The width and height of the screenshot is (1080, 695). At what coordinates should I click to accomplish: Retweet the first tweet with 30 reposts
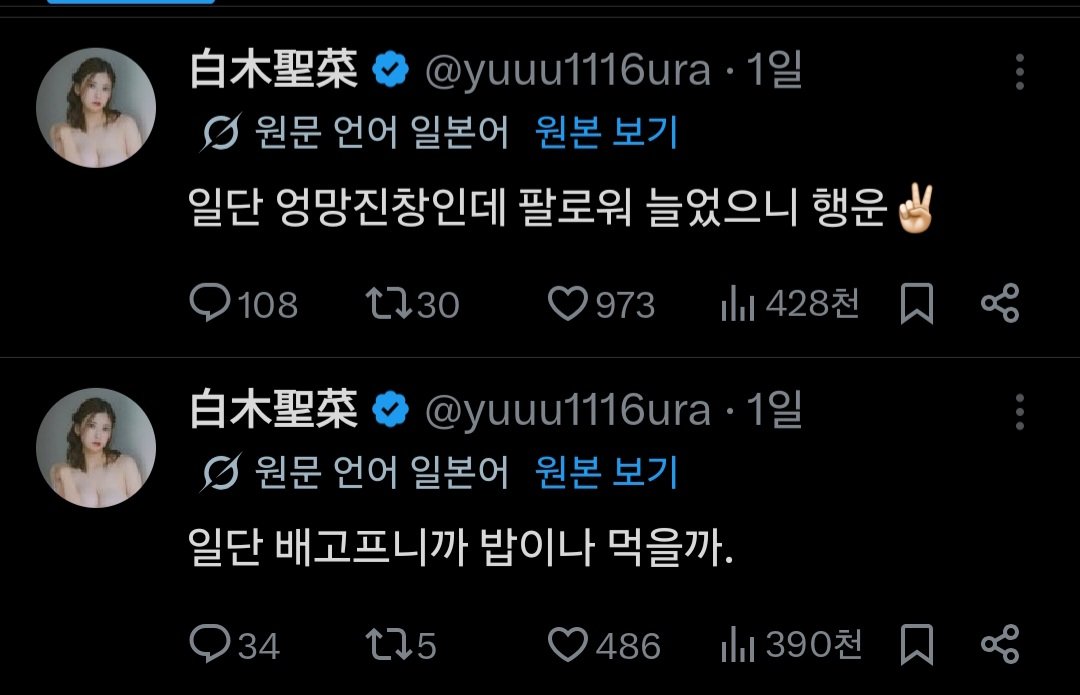(x=412, y=303)
